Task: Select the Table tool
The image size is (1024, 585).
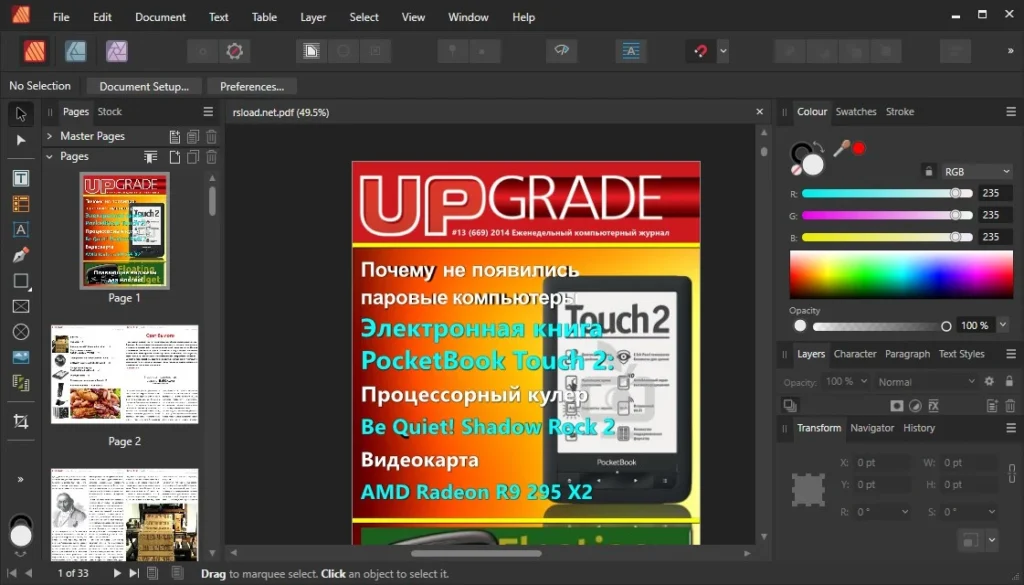Action: click(21, 204)
